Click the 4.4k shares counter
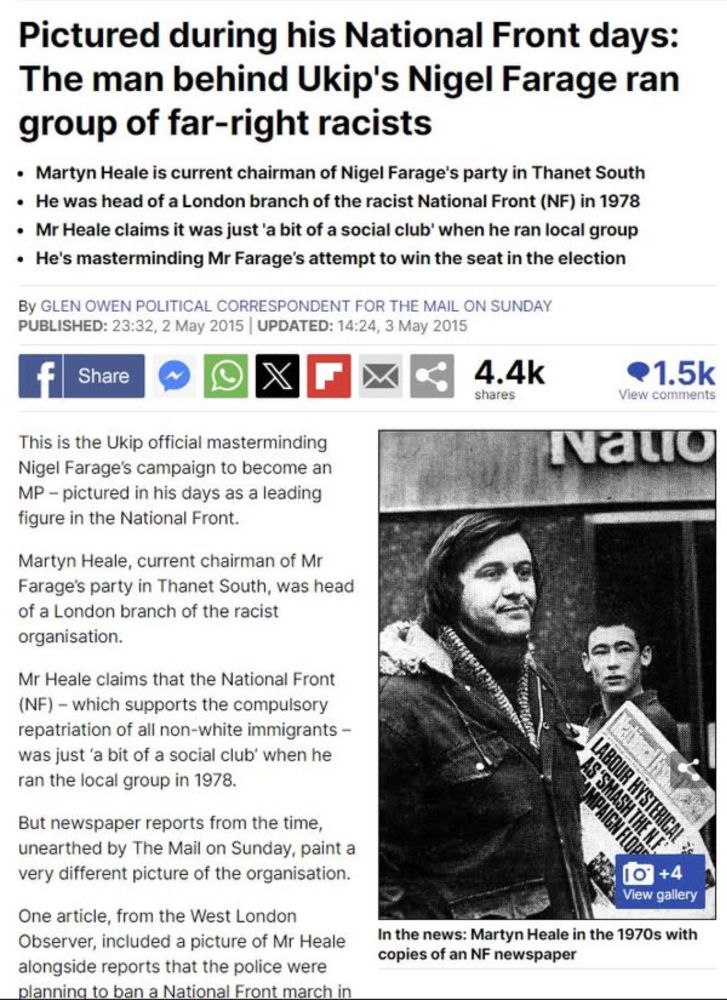This screenshot has height=1000, width=727. 509,379
